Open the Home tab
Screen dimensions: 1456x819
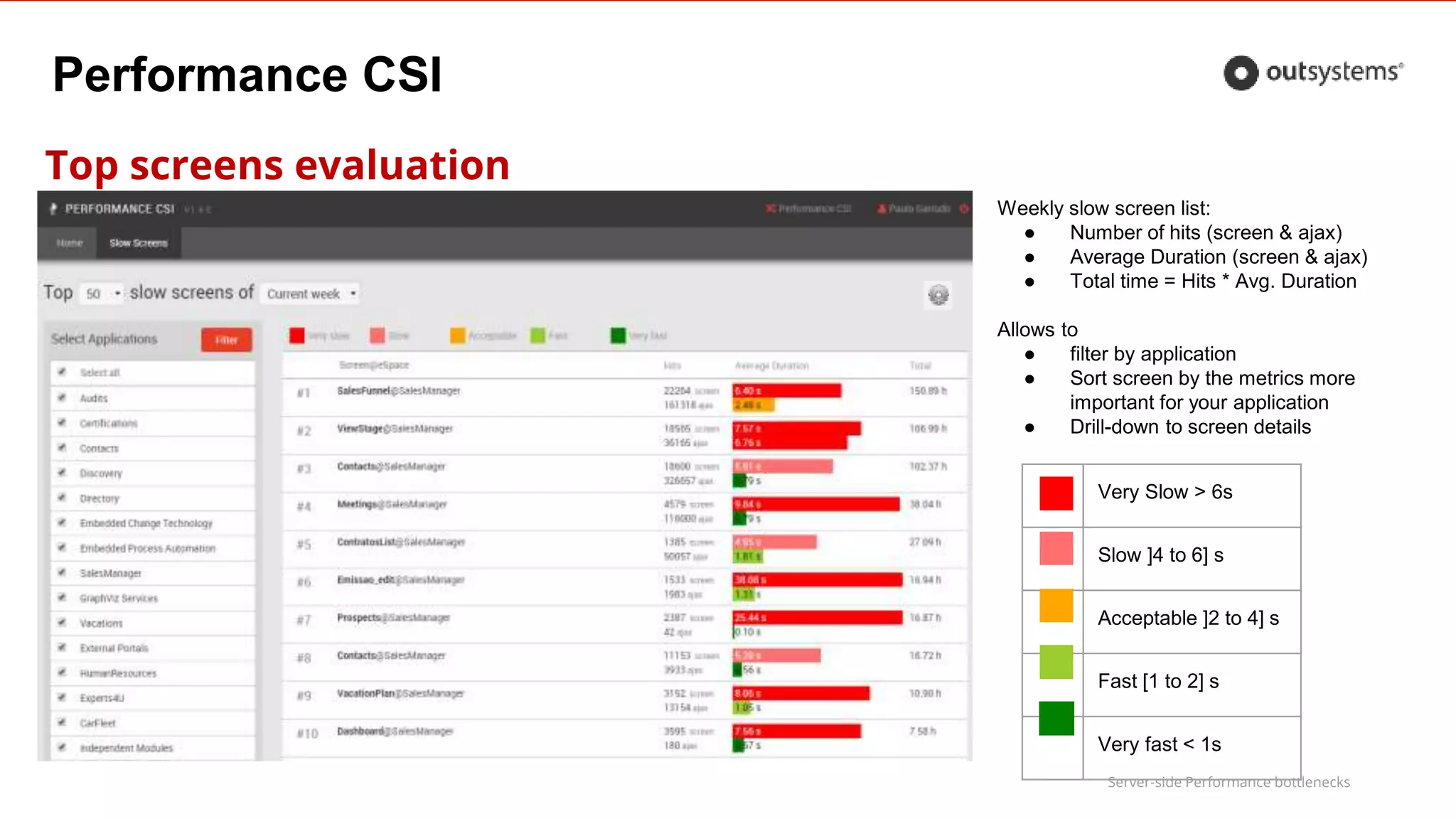(x=70, y=243)
